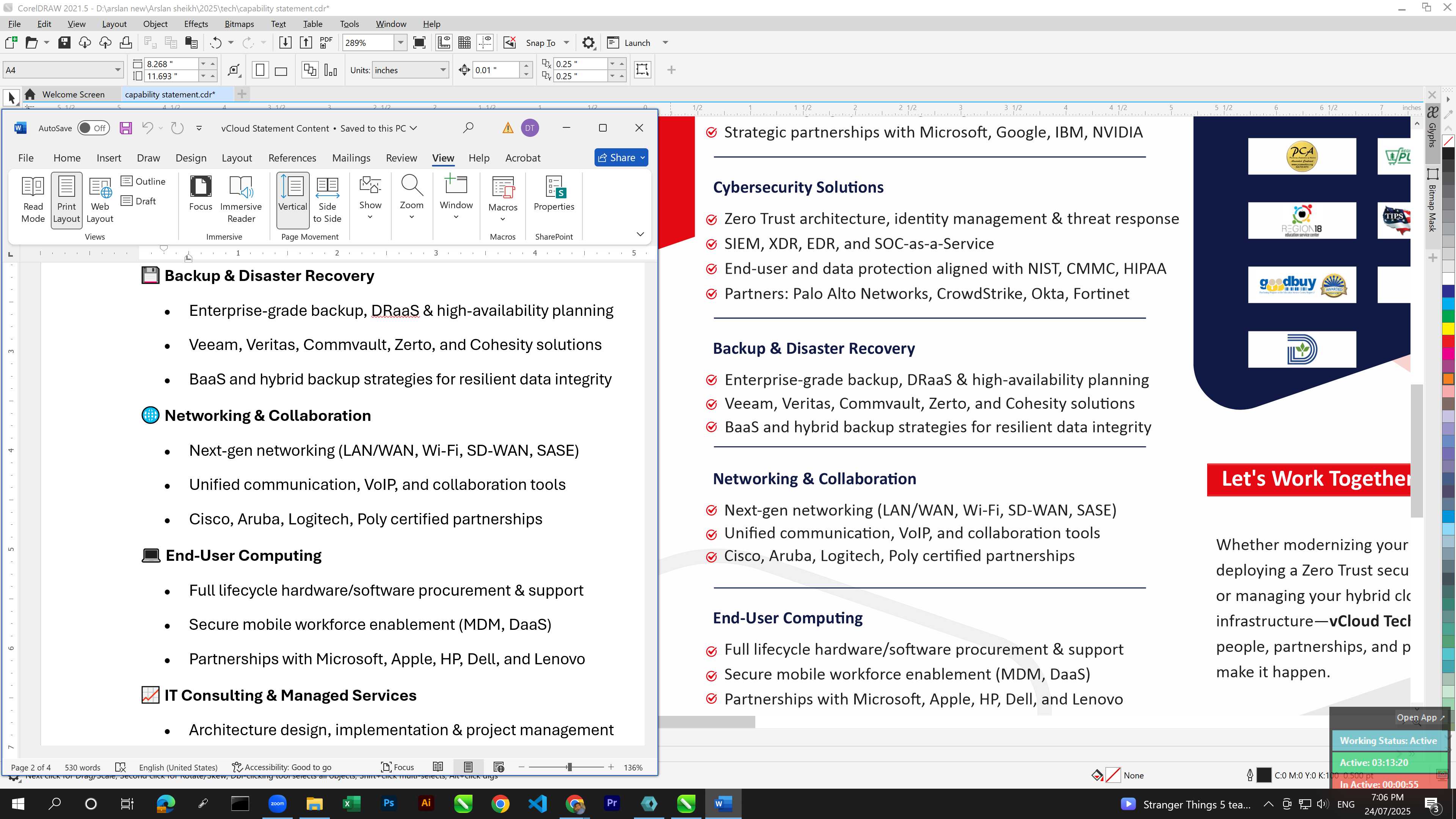Click the Welcome Screen tab
Viewport: 1456px width, 819px height.
tap(73, 94)
